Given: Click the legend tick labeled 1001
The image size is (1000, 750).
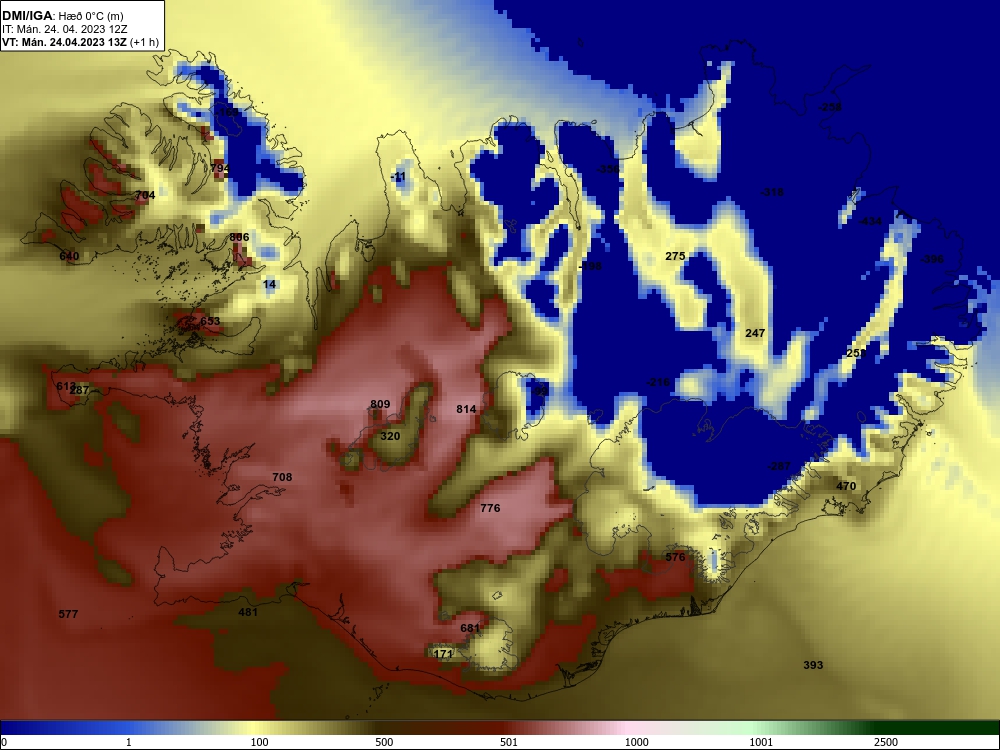Looking at the screenshot, I should coord(761,742).
